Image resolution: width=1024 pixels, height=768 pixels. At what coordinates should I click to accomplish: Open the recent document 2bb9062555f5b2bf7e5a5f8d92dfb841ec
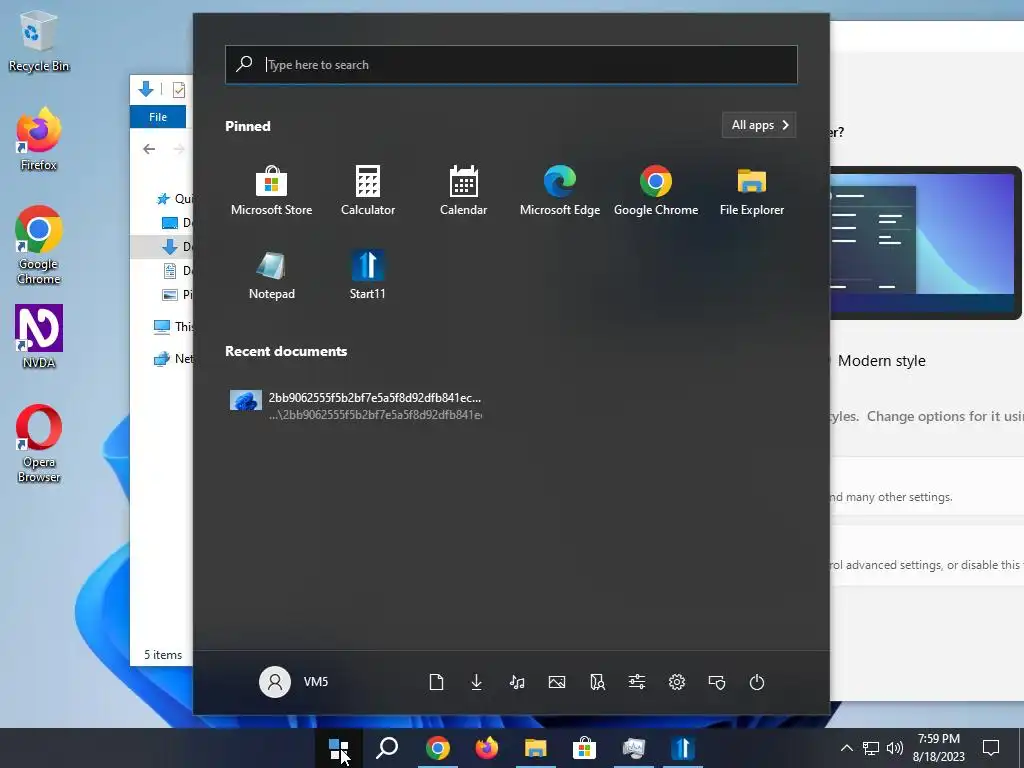coord(356,405)
